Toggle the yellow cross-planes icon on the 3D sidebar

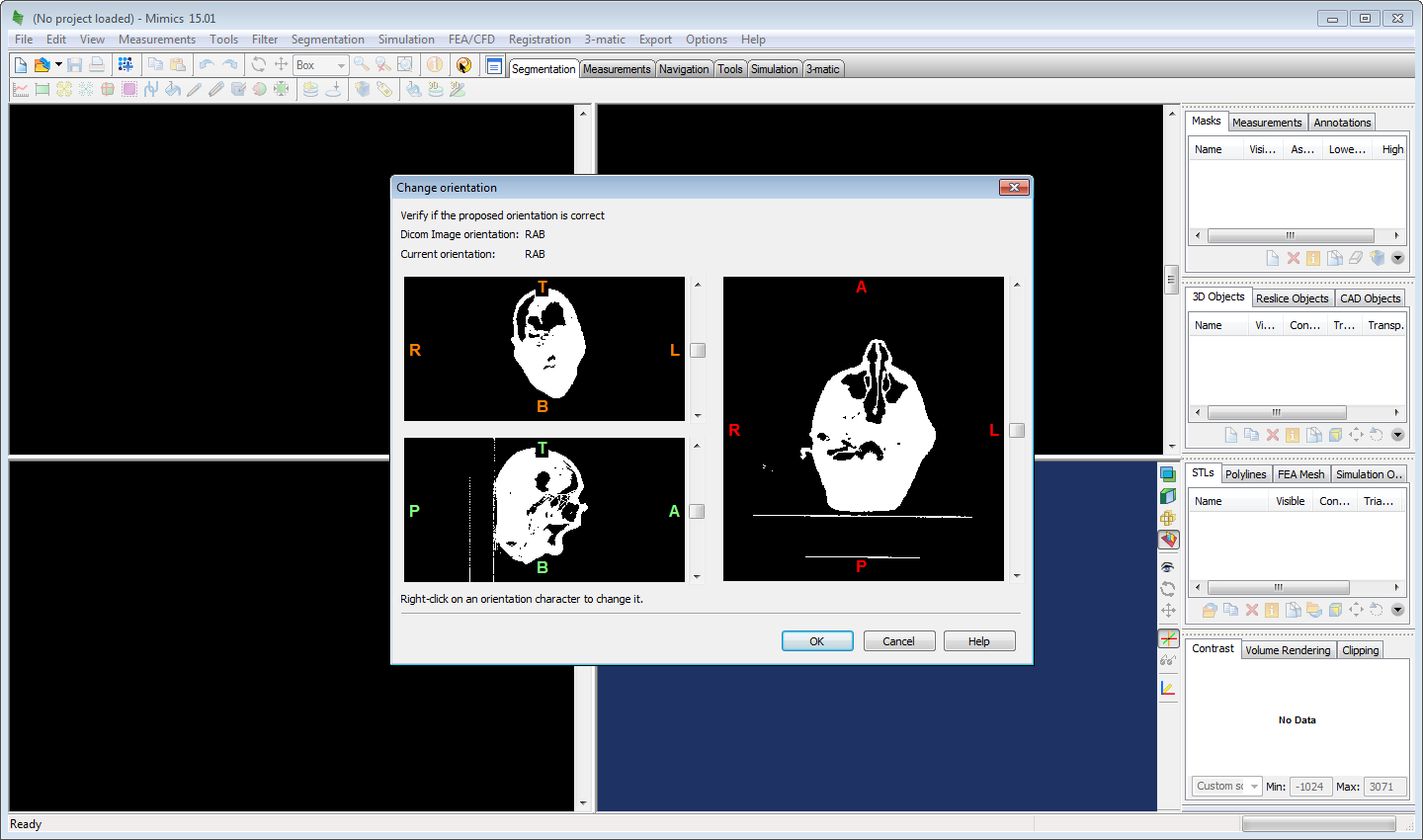click(x=1168, y=518)
